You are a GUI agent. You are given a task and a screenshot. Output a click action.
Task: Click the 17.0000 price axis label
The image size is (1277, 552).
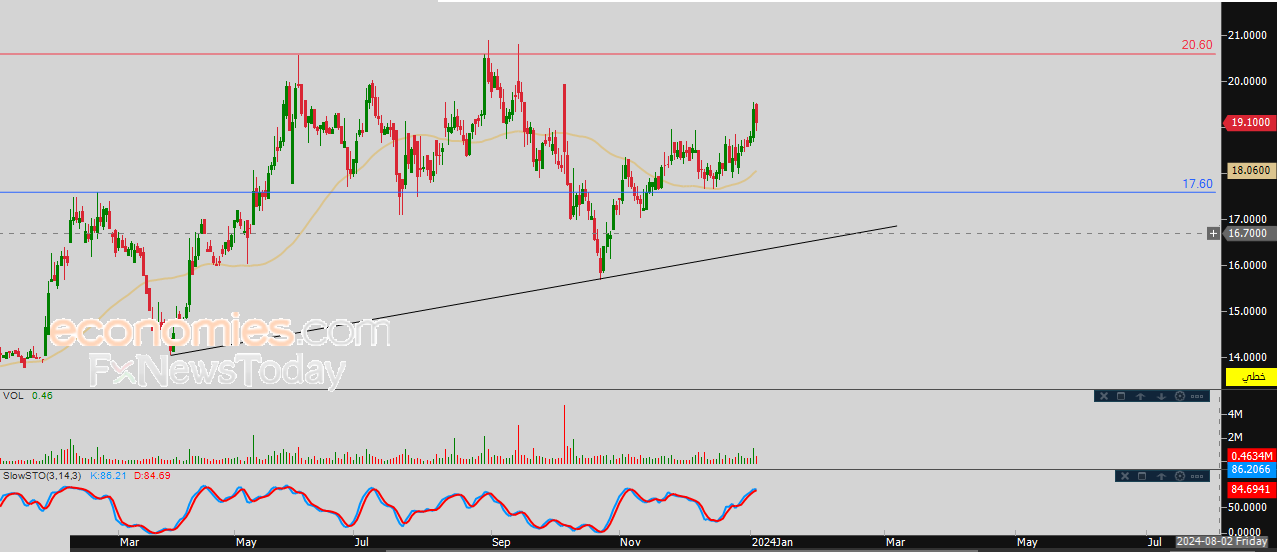pos(1250,219)
